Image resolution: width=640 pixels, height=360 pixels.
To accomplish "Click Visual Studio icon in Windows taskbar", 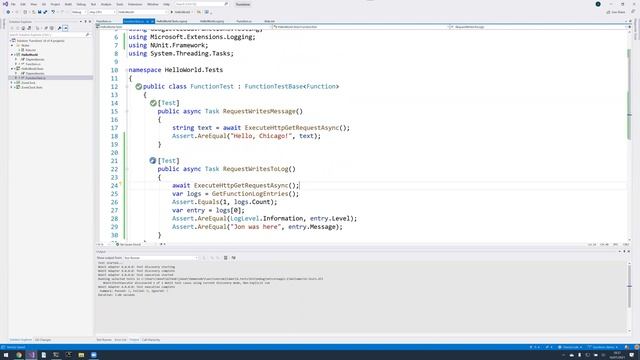I will [x=31, y=355].
